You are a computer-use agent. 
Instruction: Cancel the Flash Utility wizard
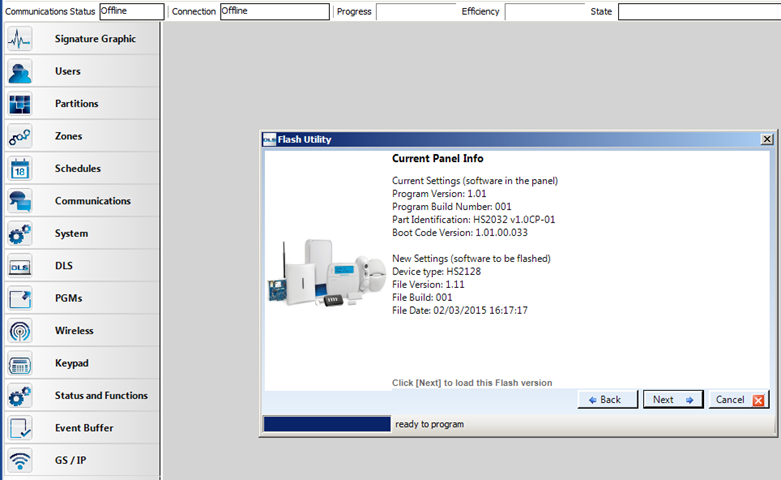740,400
